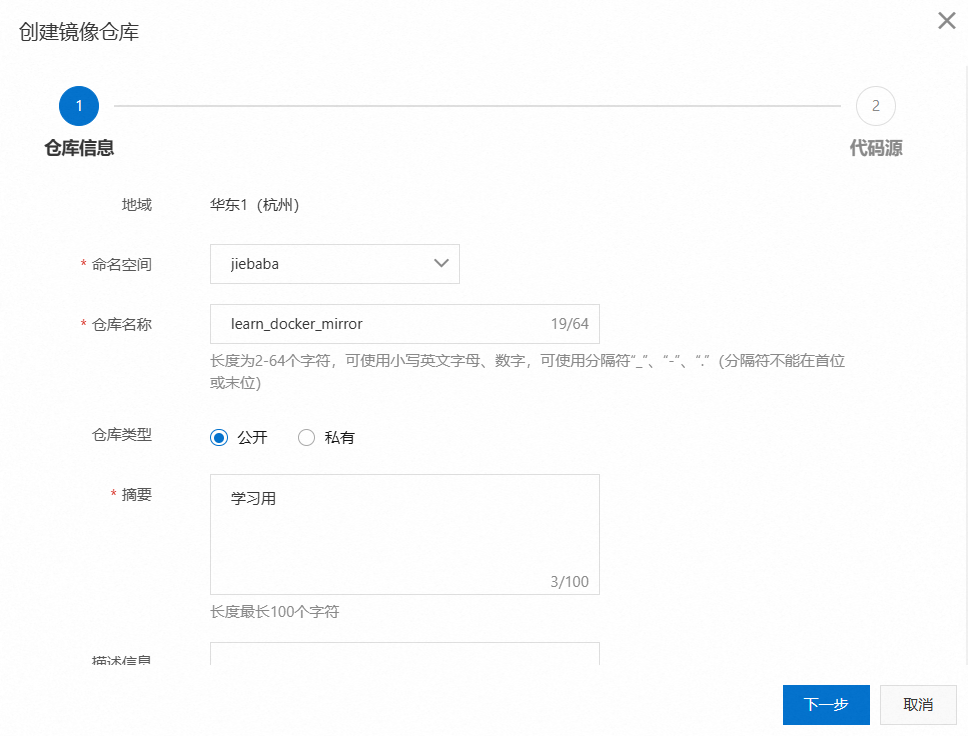Click the progress line between the steps

coord(477,106)
